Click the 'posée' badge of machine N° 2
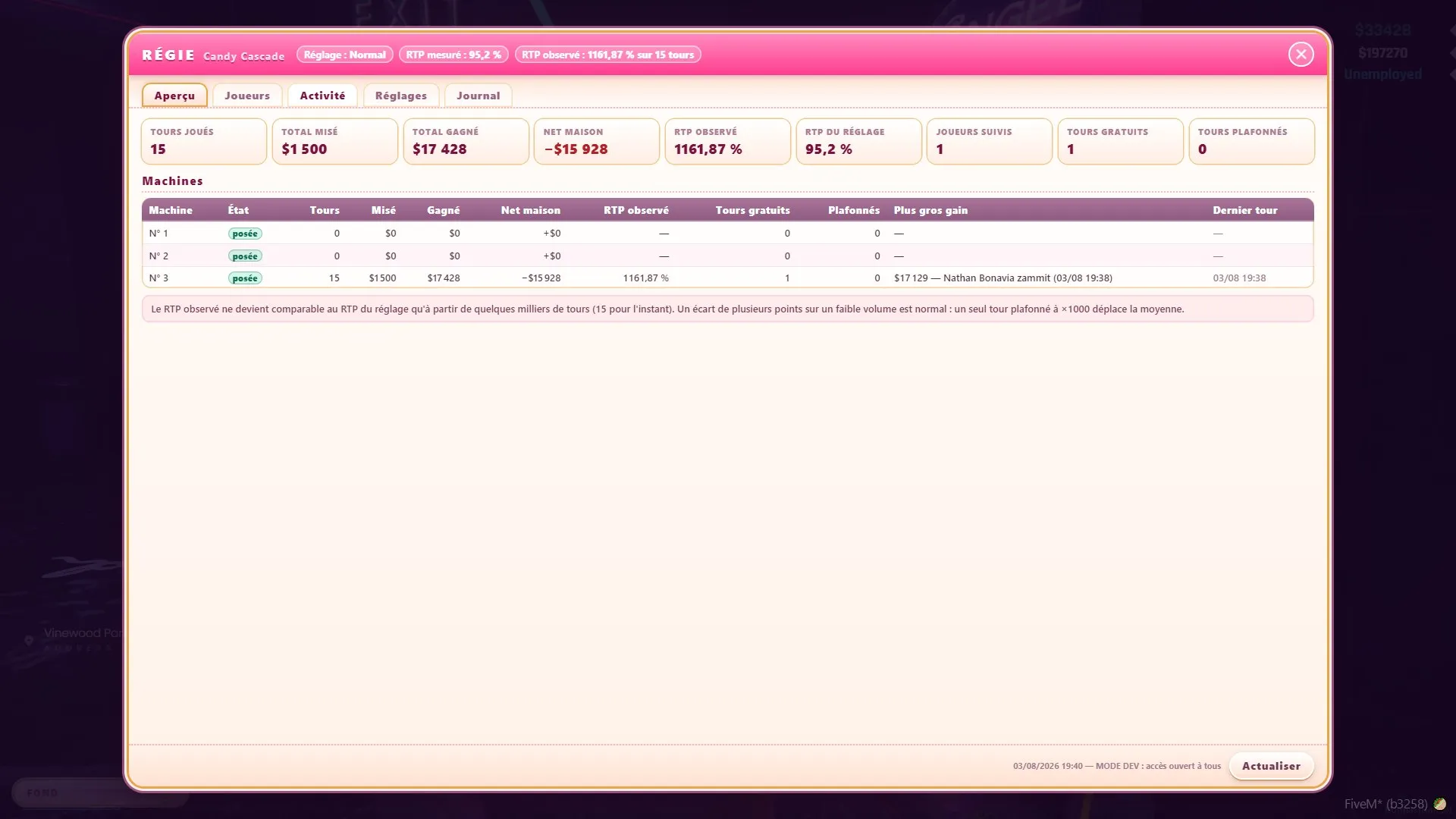 tap(245, 256)
